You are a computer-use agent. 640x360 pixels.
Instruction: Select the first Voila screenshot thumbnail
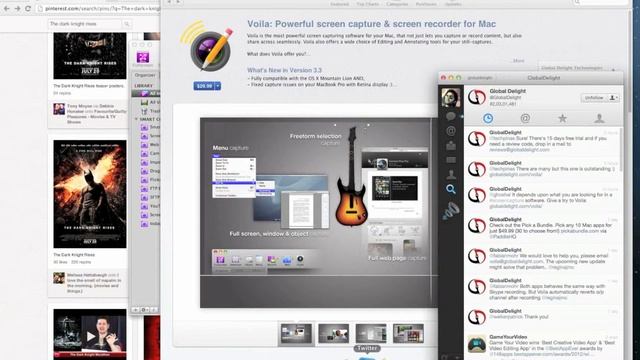[x=296, y=333]
